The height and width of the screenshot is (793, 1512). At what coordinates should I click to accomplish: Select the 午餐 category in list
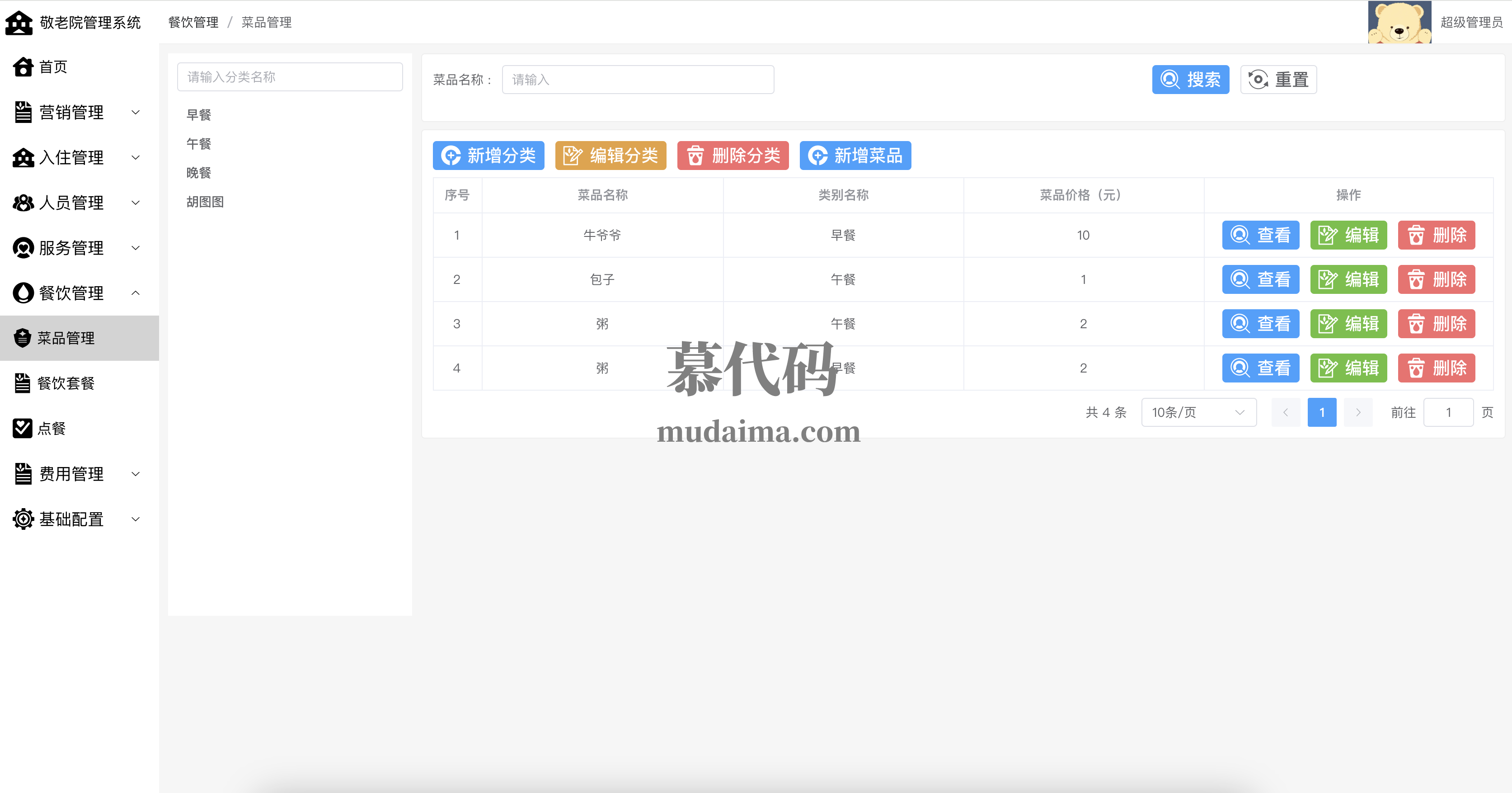coord(198,144)
